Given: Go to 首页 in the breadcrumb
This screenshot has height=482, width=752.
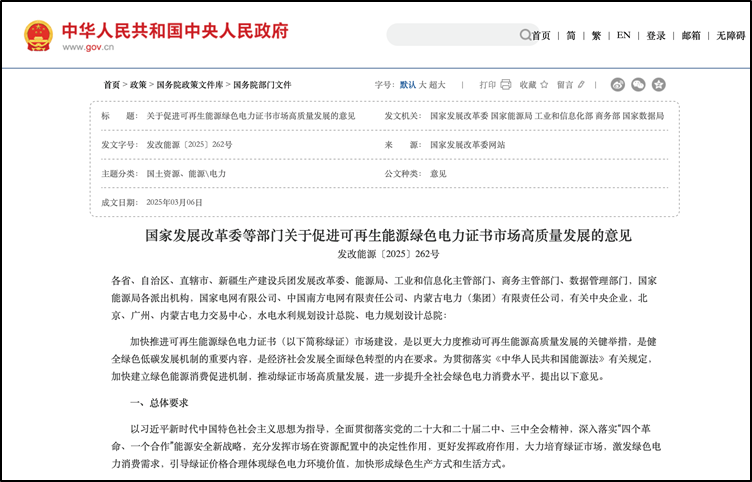Looking at the screenshot, I should [112, 85].
